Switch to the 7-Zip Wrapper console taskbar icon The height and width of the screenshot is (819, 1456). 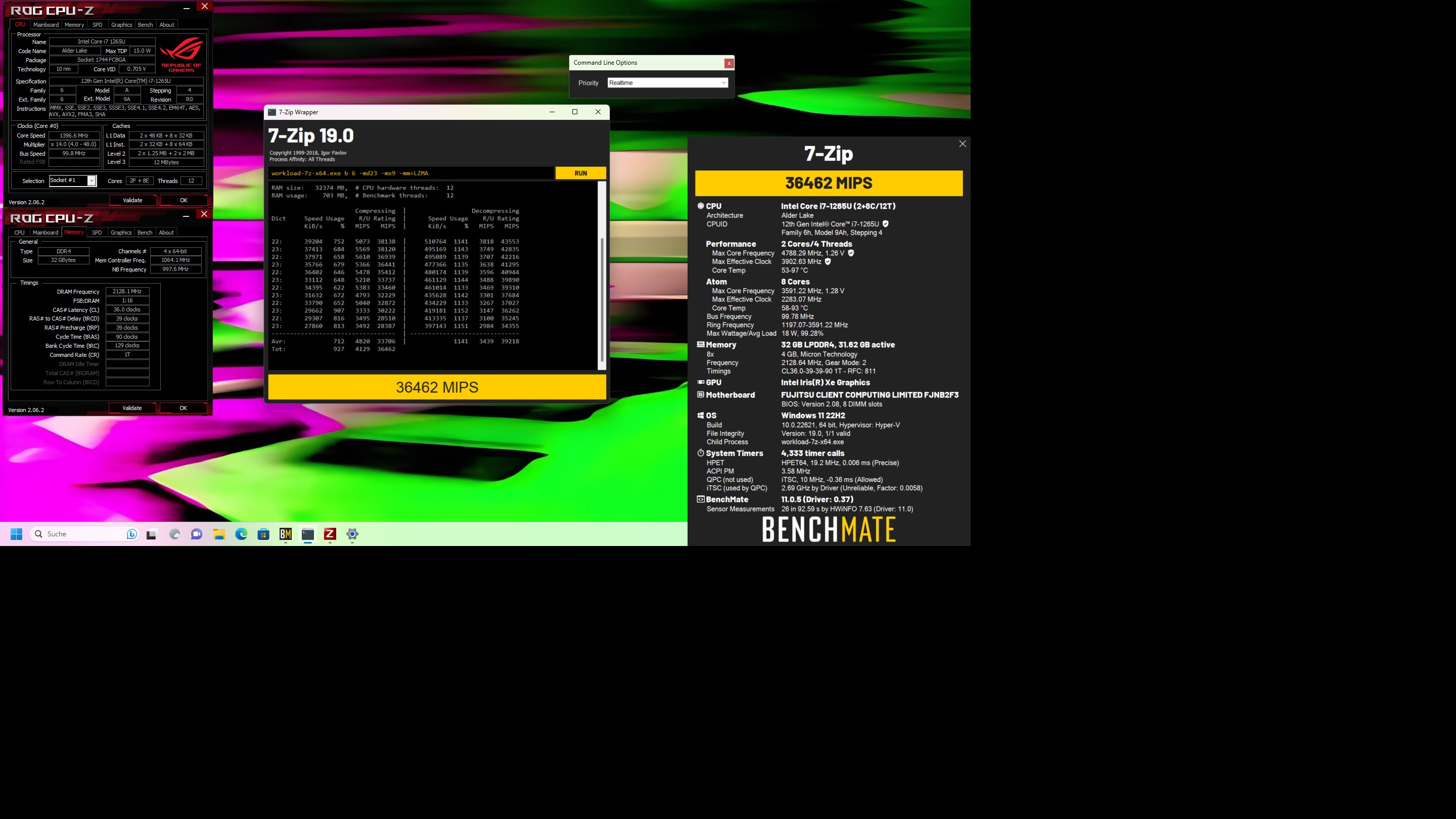pos(308,534)
